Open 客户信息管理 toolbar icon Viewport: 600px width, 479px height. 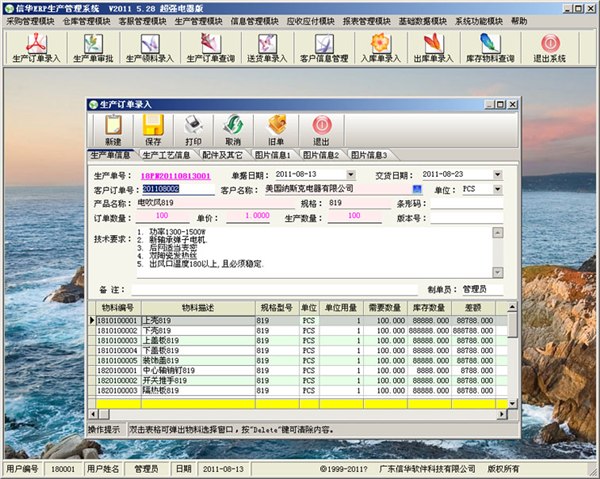tap(324, 48)
